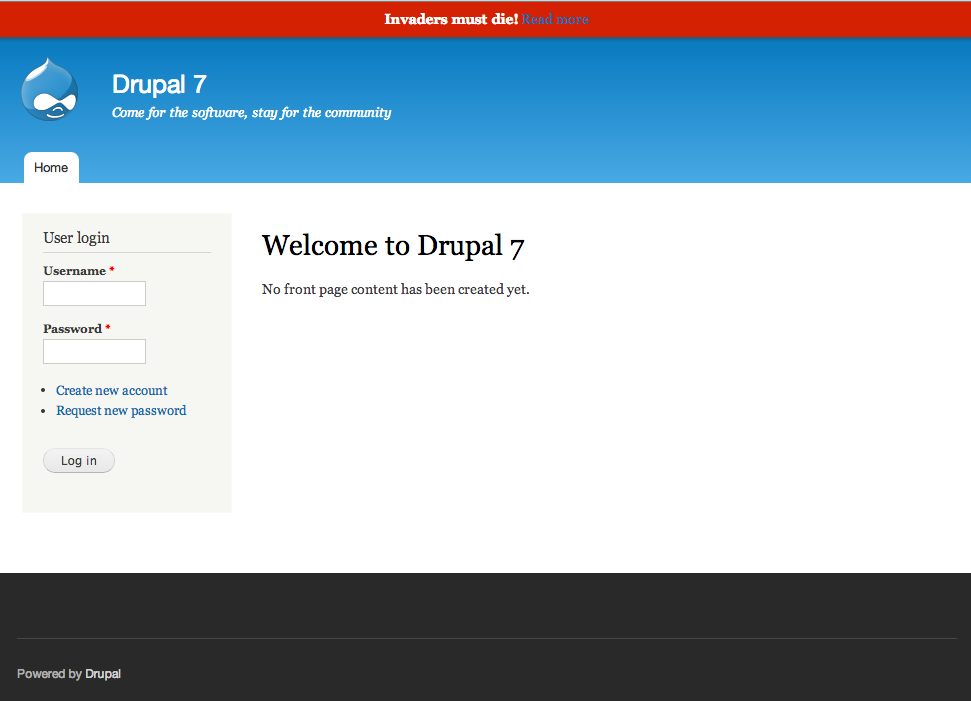Open the Request new password link
Screen dimensions: 971x701
point(121,411)
